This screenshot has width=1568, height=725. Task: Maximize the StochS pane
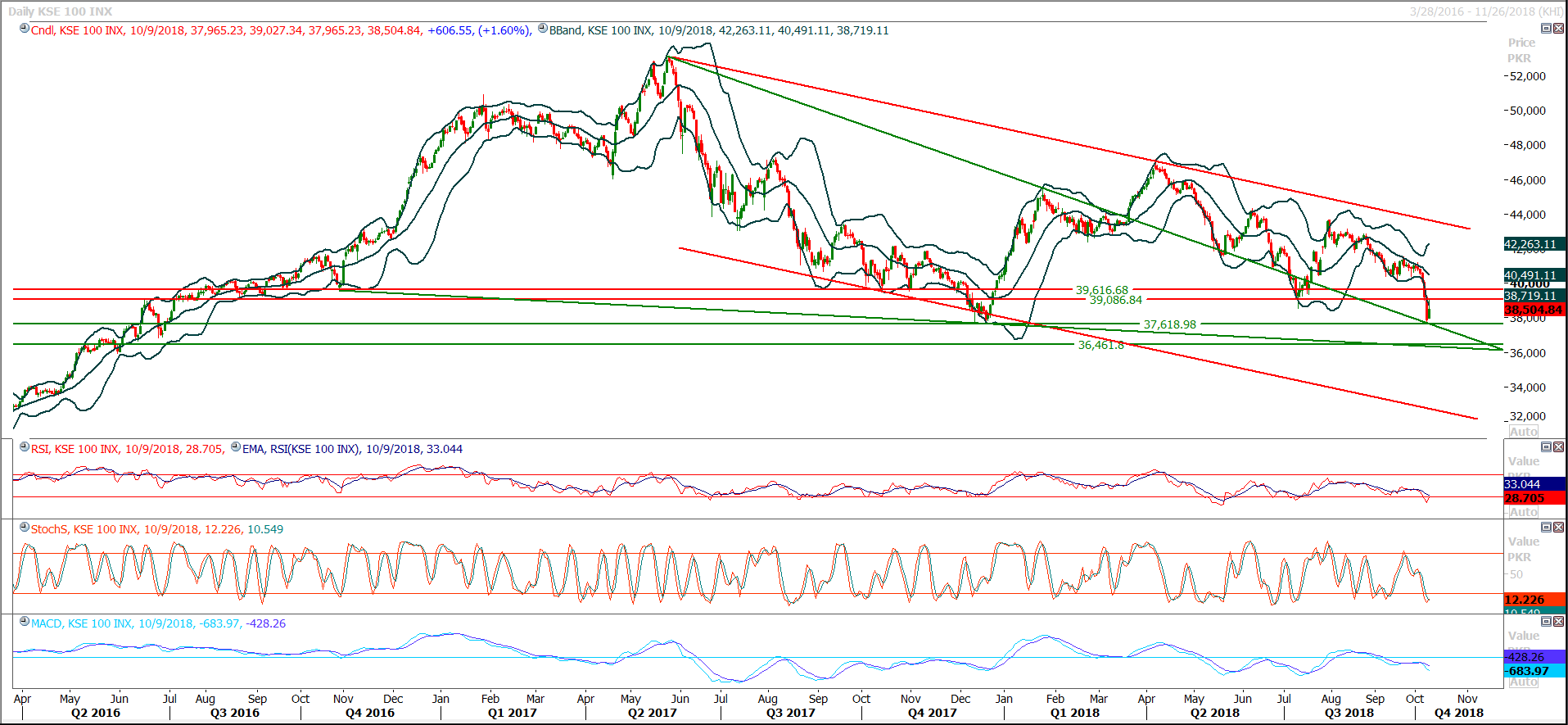(1546, 527)
